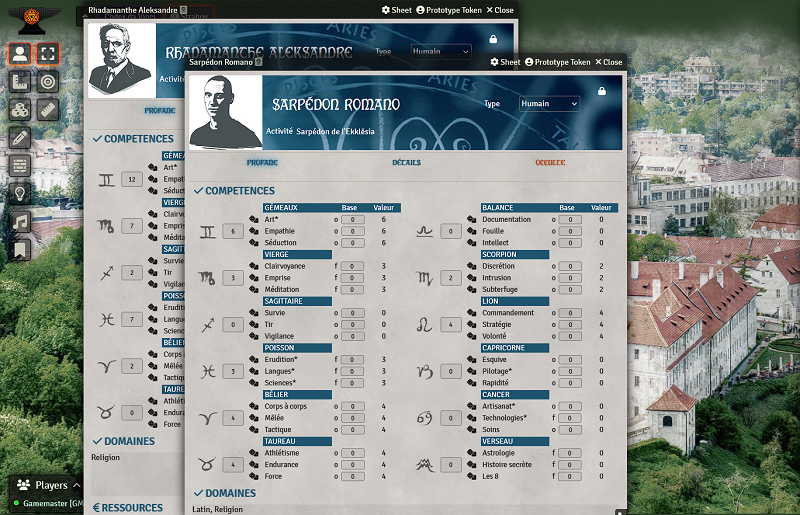Select the Token Controls tool in sidebar
800x515 pixels.
pyautogui.click(x=19, y=54)
